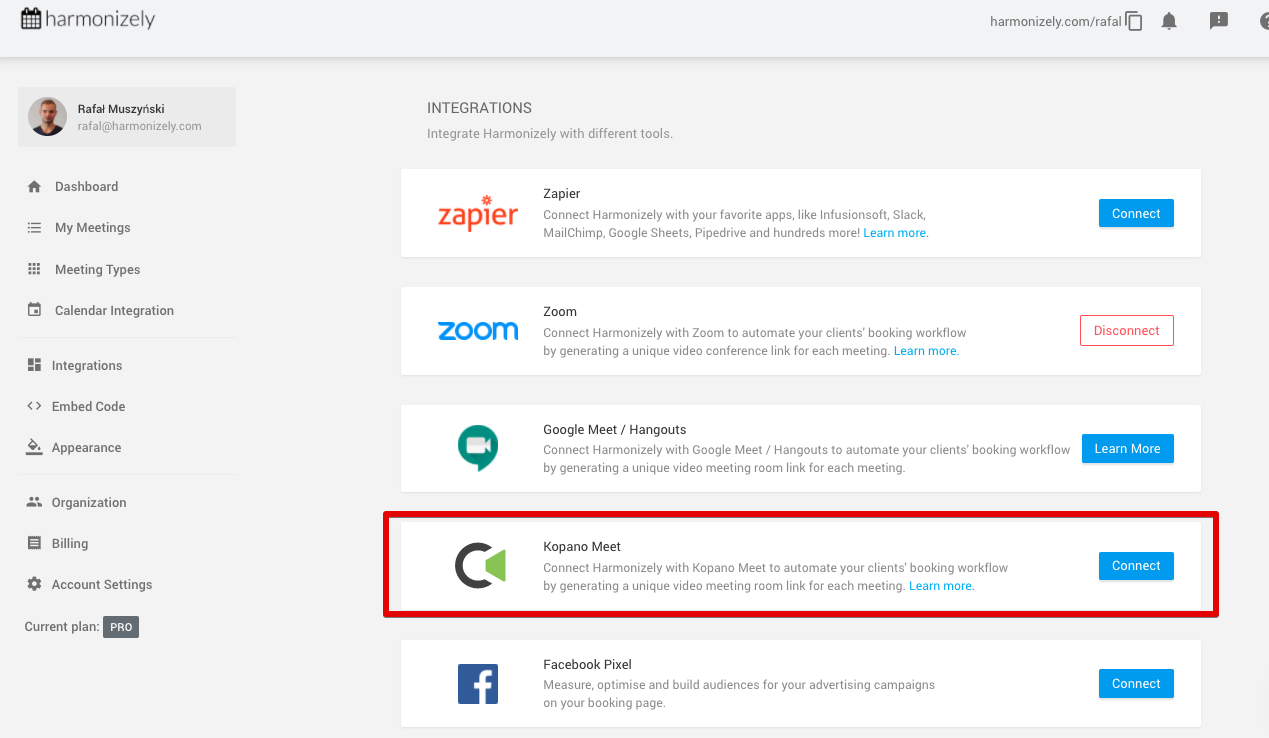This screenshot has width=1269, height=738.
Task: Click the Kopano Meet card title
Action: 582,547
